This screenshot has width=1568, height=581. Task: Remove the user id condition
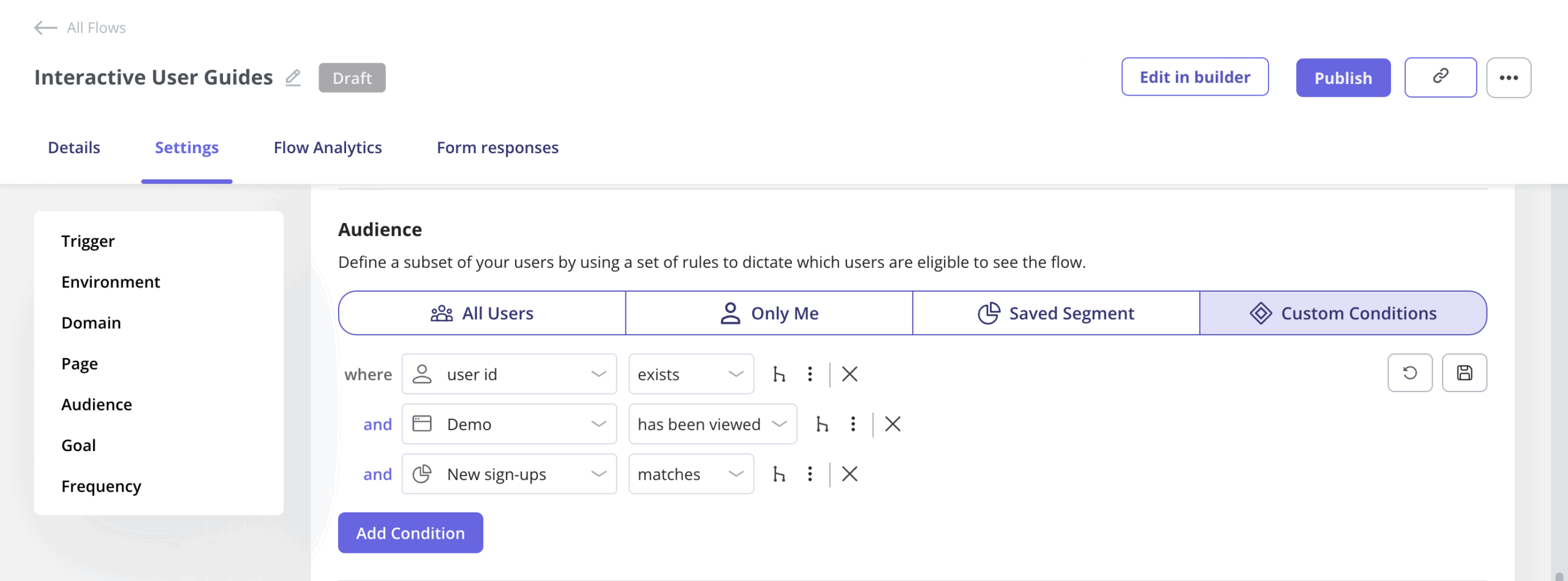click(x=850, y=374)
